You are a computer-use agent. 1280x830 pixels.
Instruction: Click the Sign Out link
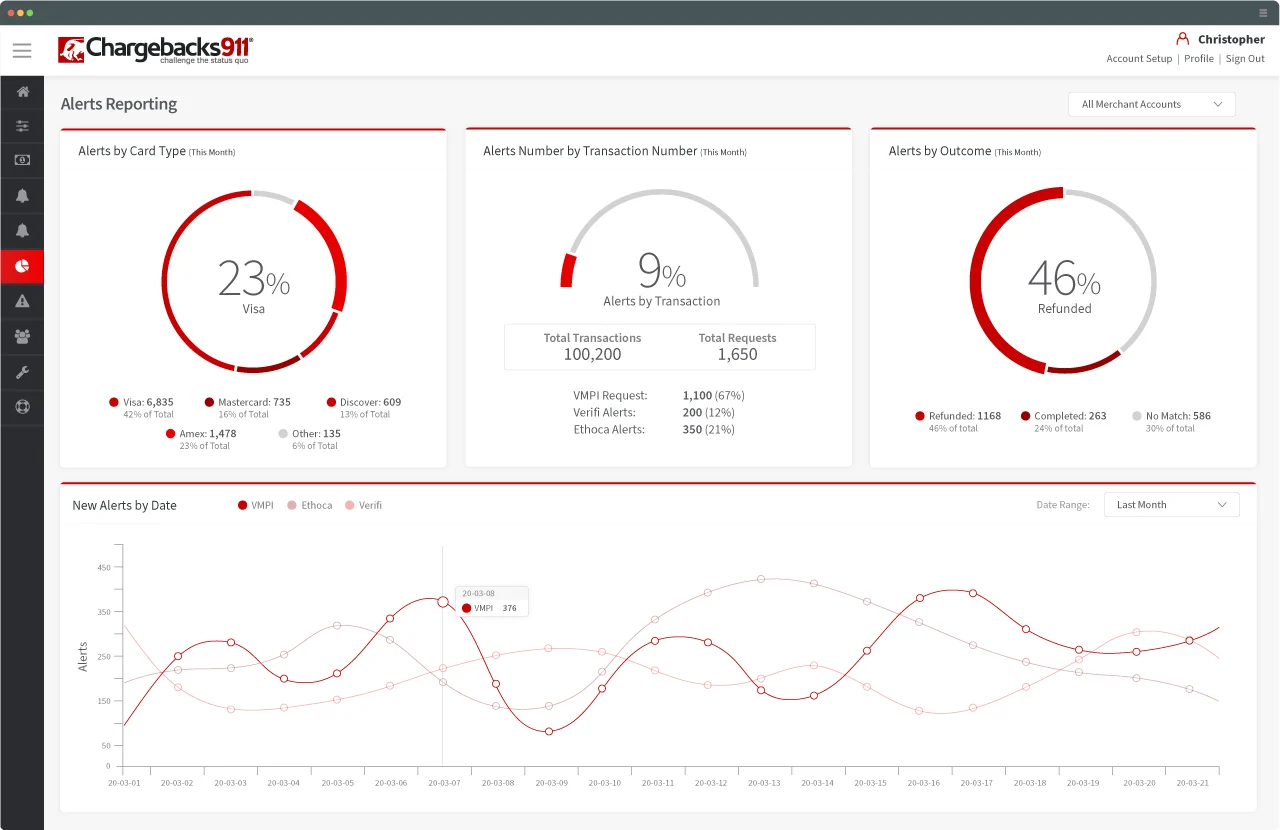coord(1244,58)
